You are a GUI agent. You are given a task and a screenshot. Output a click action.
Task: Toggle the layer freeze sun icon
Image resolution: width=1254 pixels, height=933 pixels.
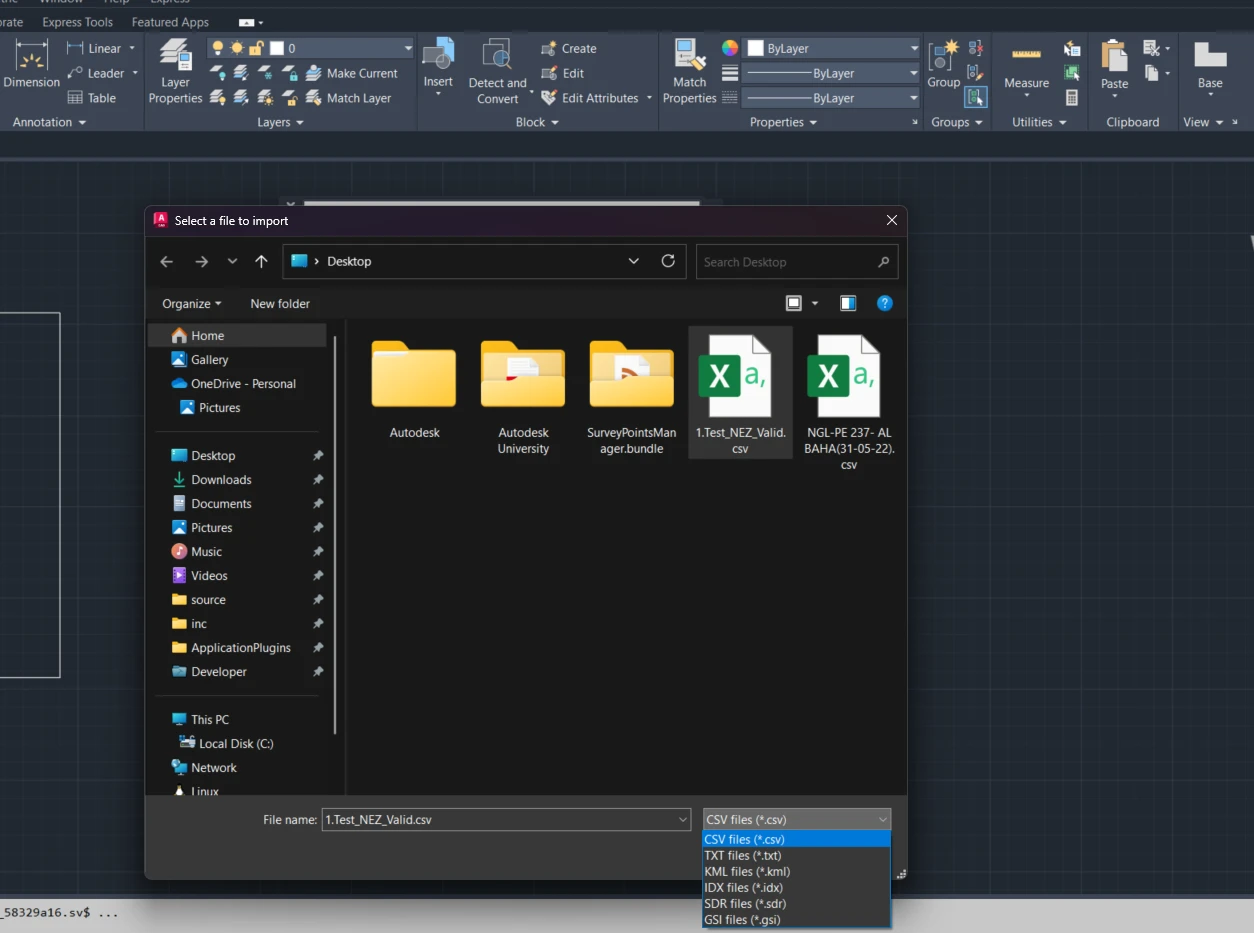237,47
